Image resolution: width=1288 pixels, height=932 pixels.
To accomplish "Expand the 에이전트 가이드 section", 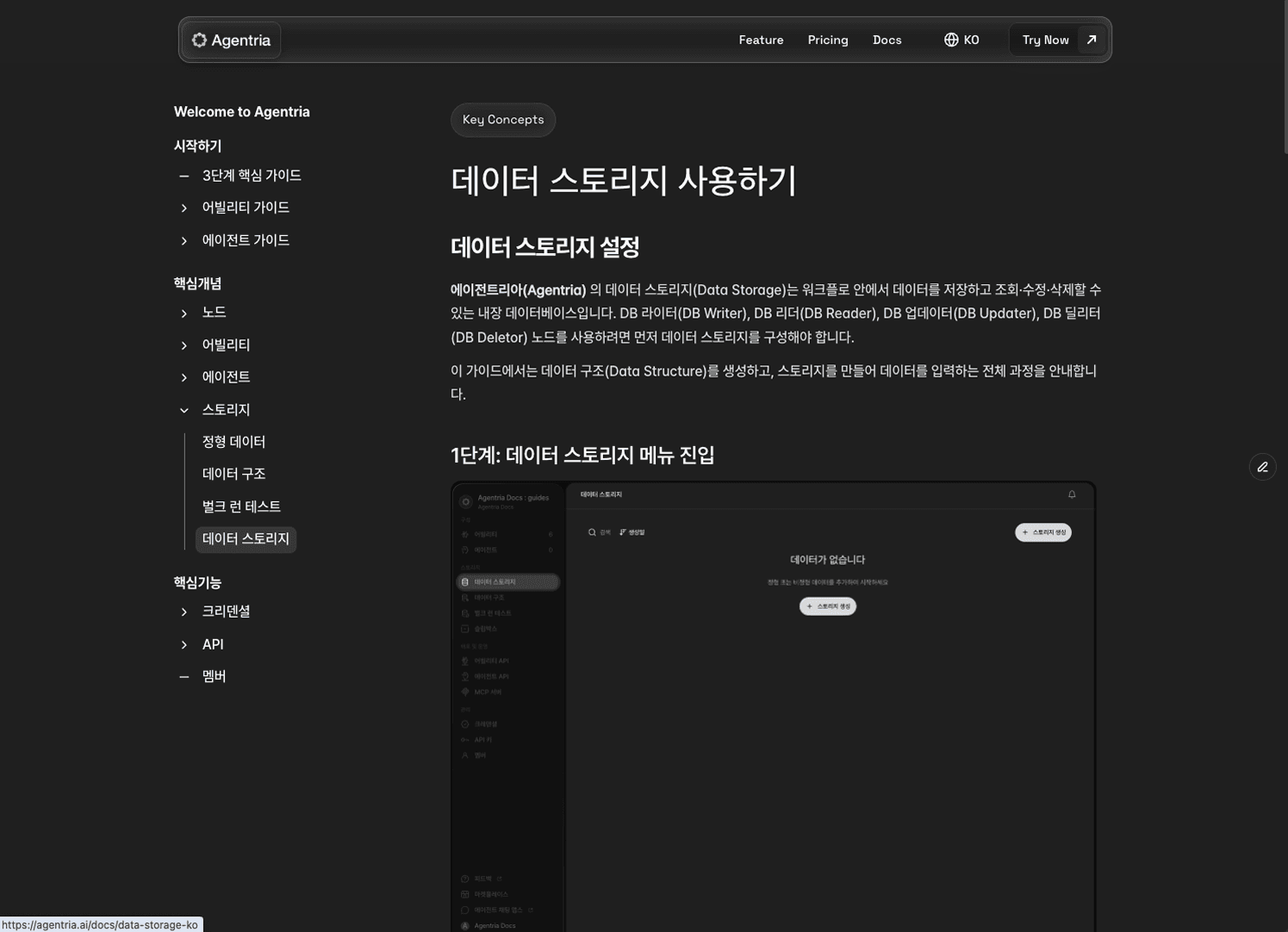I will [x=184, y=241].
